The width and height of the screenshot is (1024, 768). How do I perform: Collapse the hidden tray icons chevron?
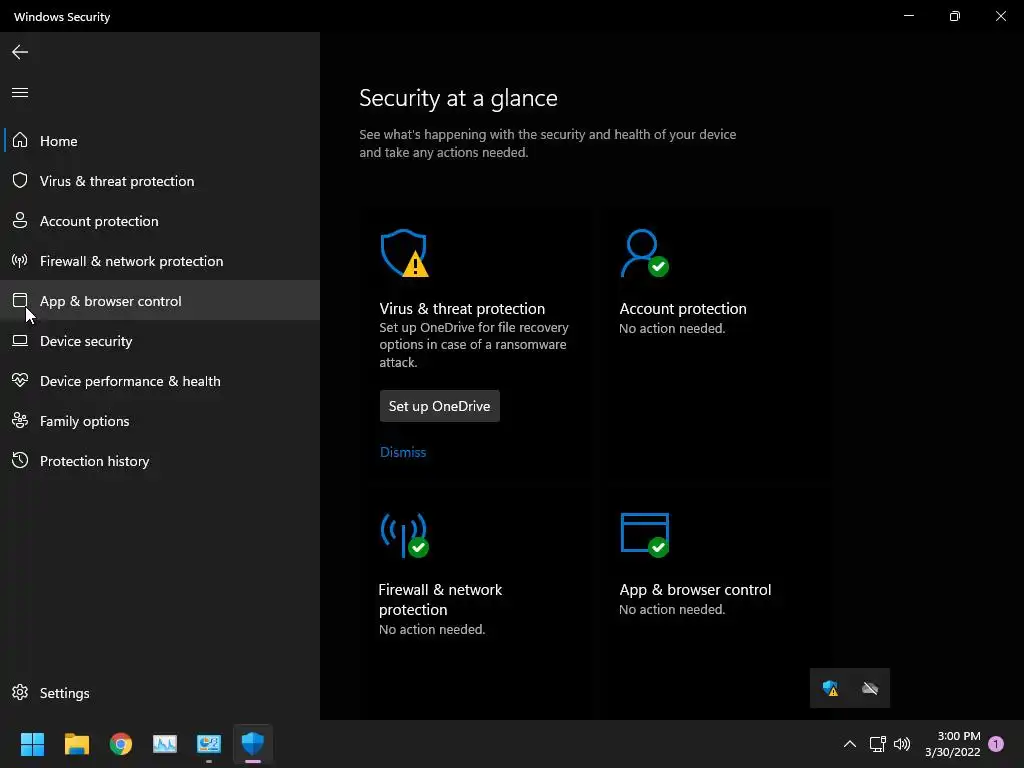point(850,744)
